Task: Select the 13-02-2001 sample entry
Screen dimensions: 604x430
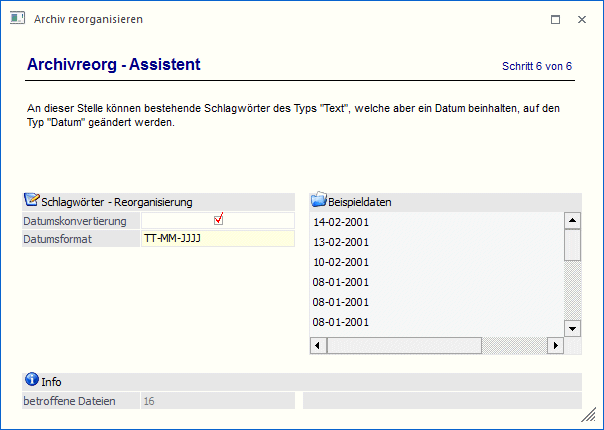Action: (342, 241)
